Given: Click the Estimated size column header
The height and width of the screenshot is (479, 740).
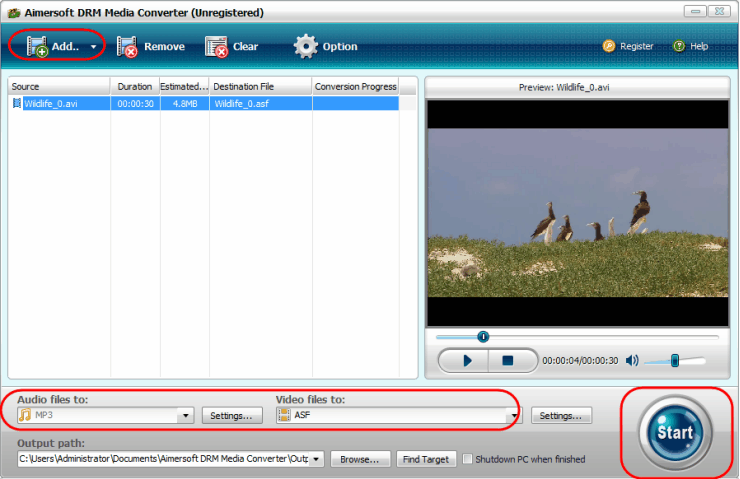Looking at the screenshot, I should [184, 86].
